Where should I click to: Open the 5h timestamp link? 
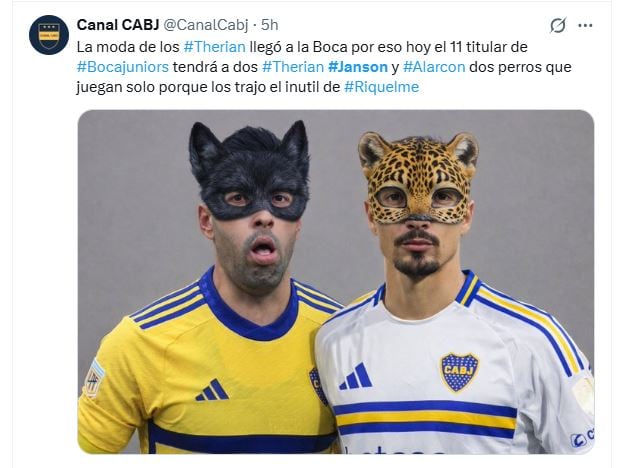pyautogui.click(x=270, y=25)
